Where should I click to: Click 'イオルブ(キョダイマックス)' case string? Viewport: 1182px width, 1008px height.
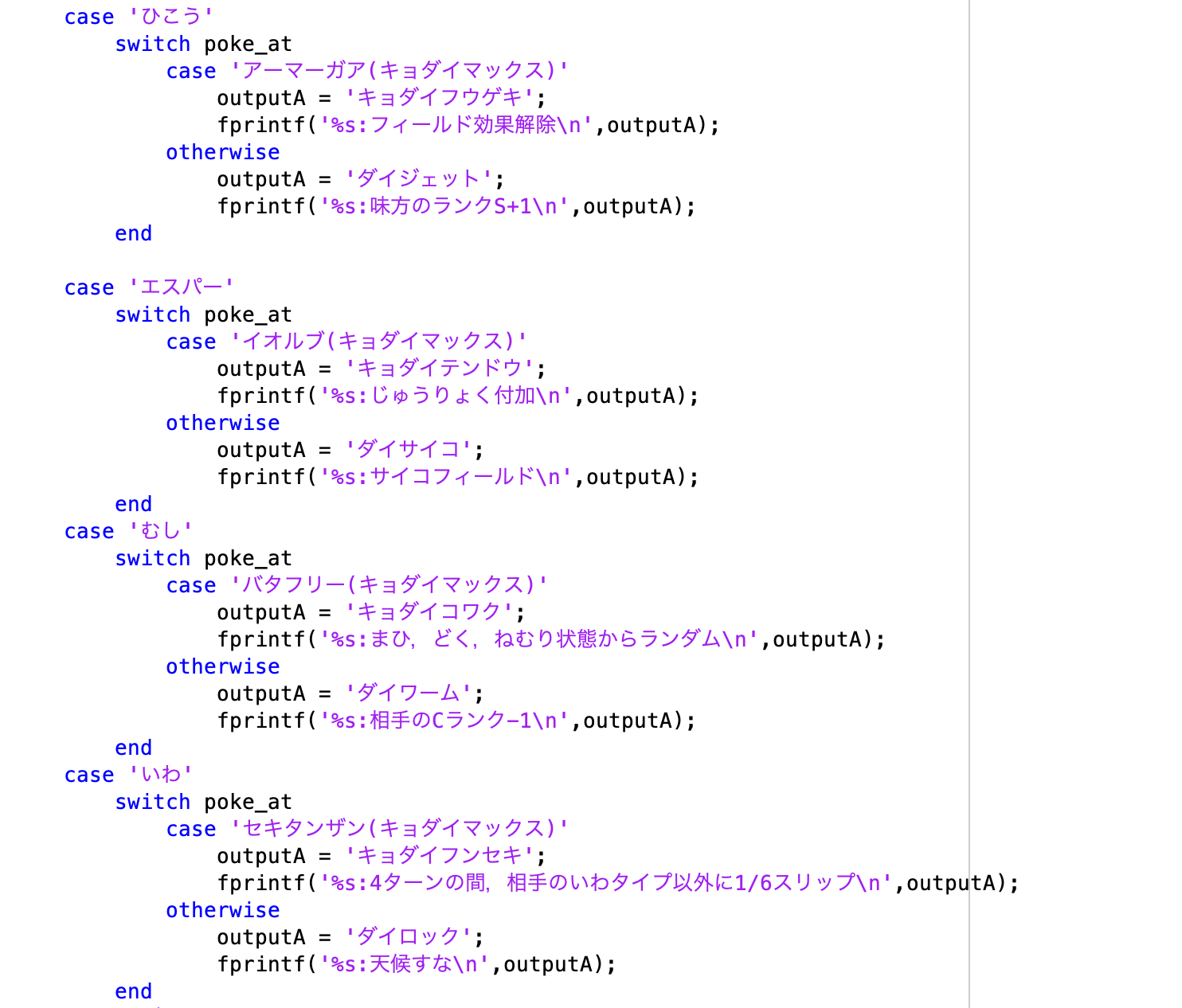379,342
